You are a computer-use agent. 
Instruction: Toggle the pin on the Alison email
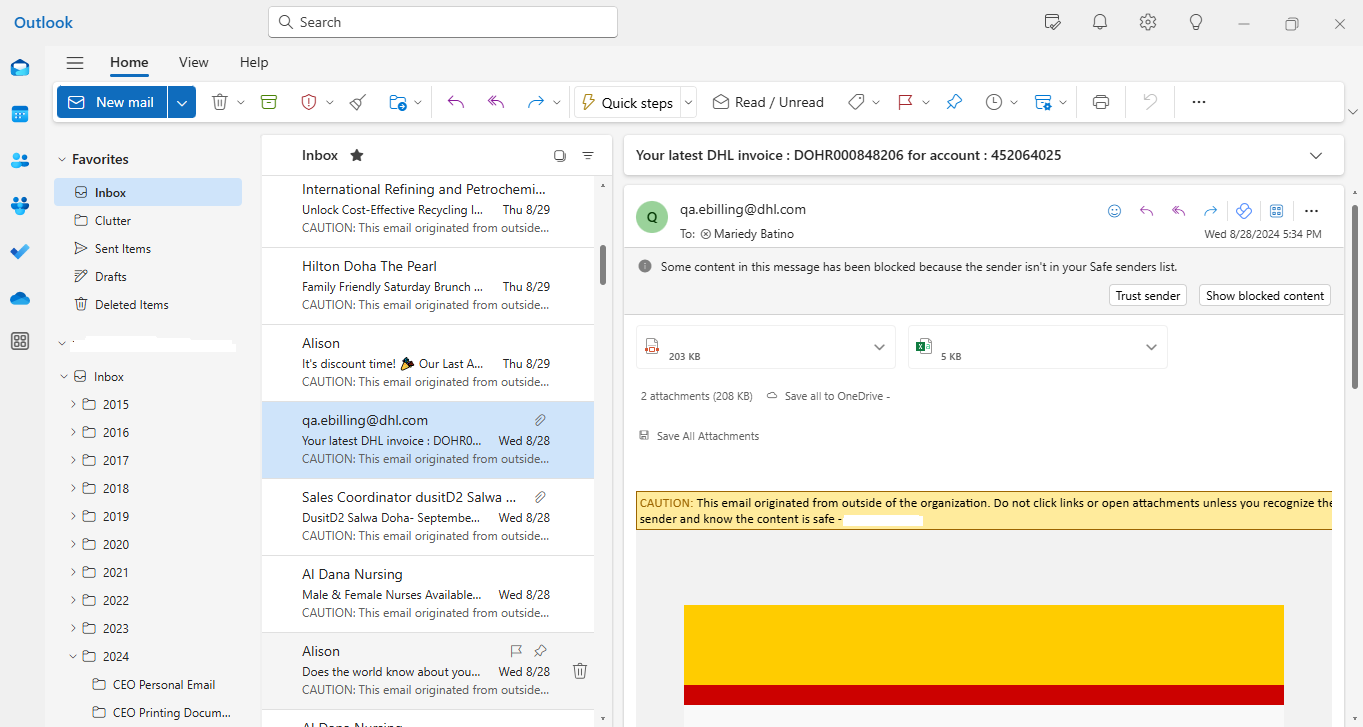click(541, 650)
